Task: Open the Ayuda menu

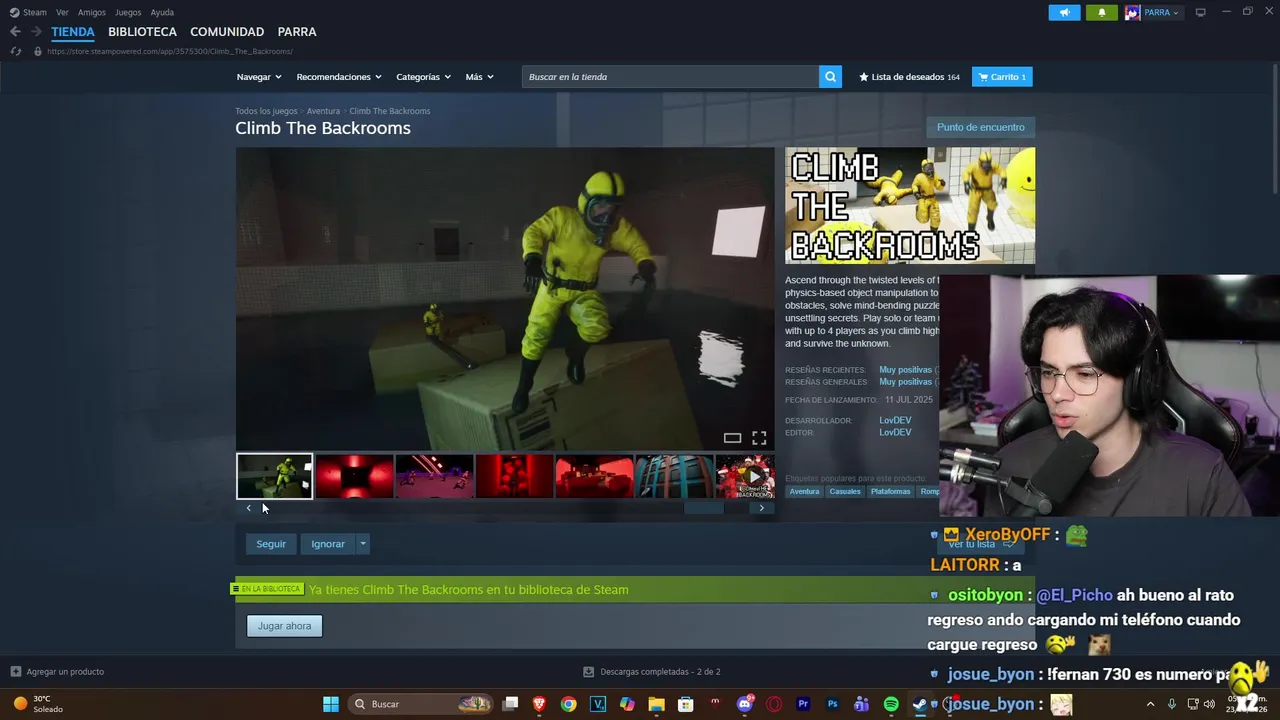Action: [x=162, y=12]
